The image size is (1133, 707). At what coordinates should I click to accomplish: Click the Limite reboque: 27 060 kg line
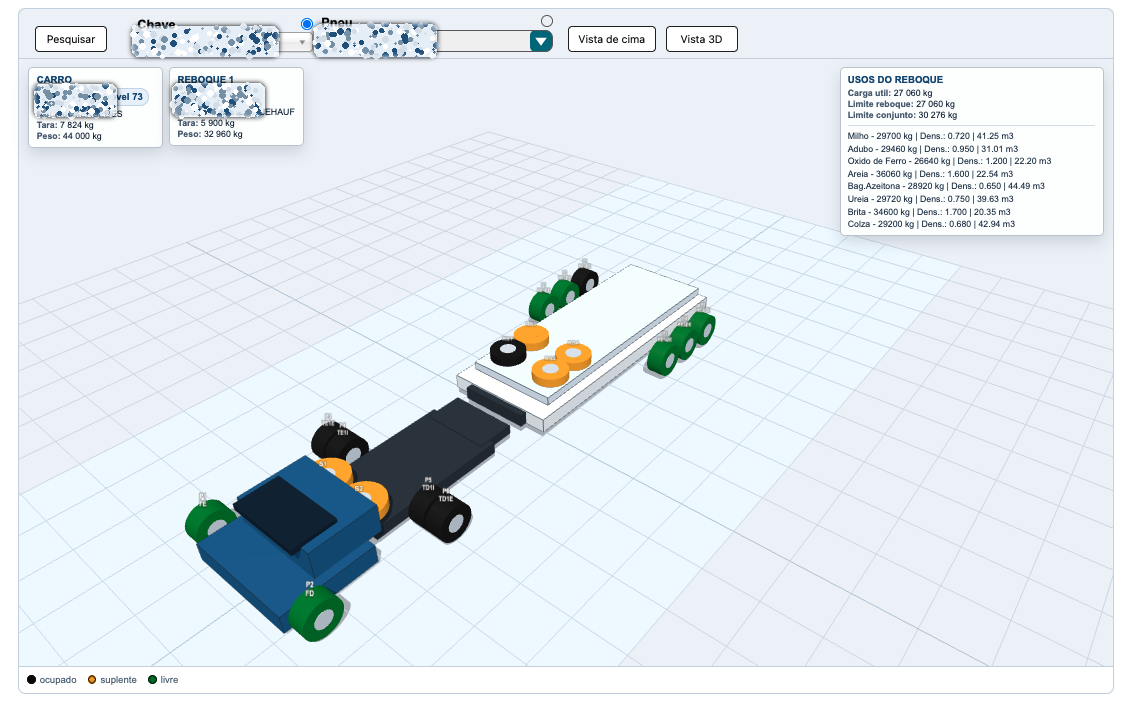point(901,104)
